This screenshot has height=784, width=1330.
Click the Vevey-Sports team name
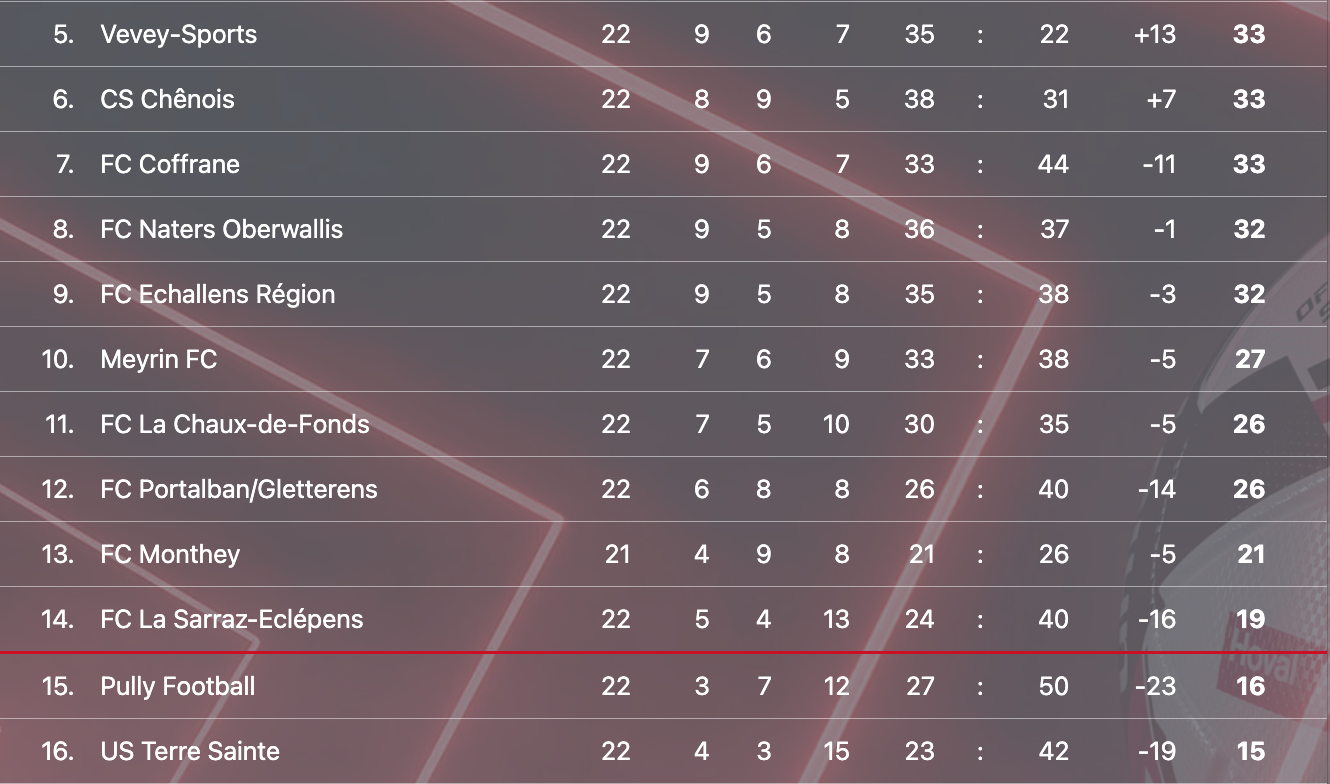click(x=178, y=34)
